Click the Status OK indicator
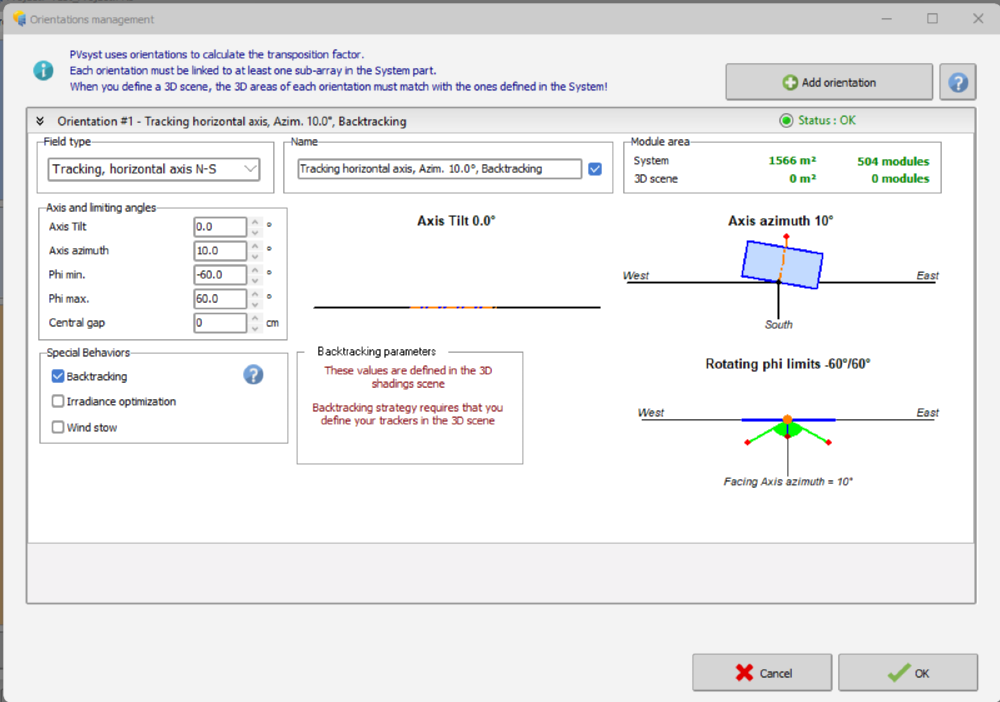Screen dimensions: 1000x702 click(817, 121)
